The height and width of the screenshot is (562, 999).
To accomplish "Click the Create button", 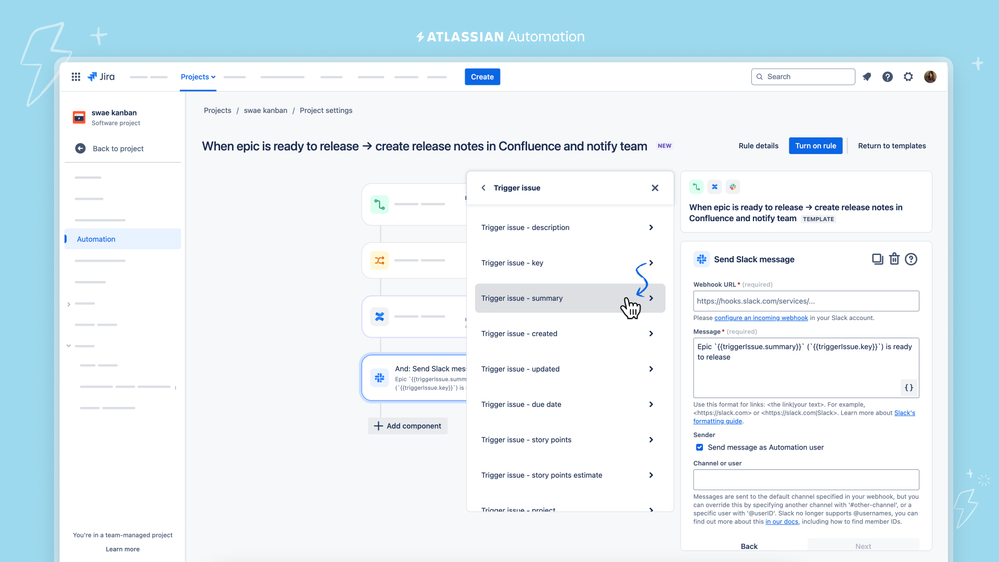I will click(x=482, y=77).
